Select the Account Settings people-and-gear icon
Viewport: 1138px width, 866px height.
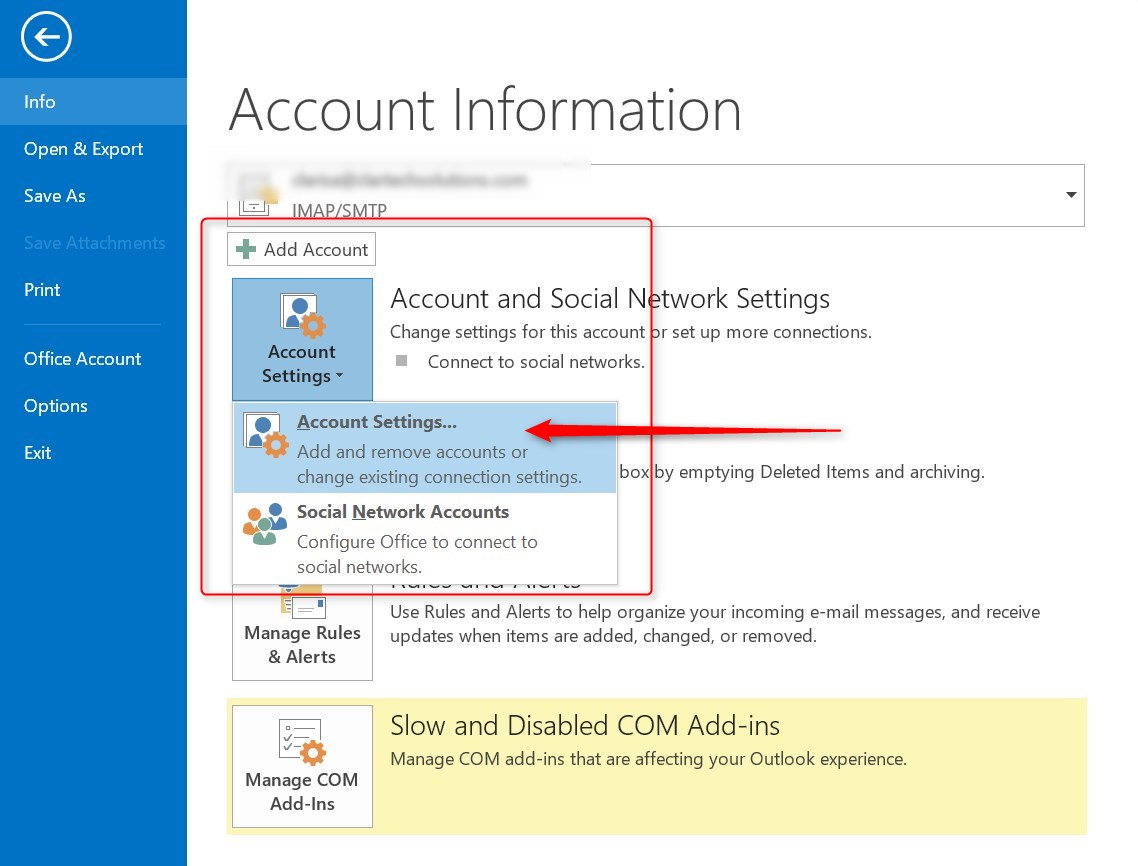click(x=302, y=314)
